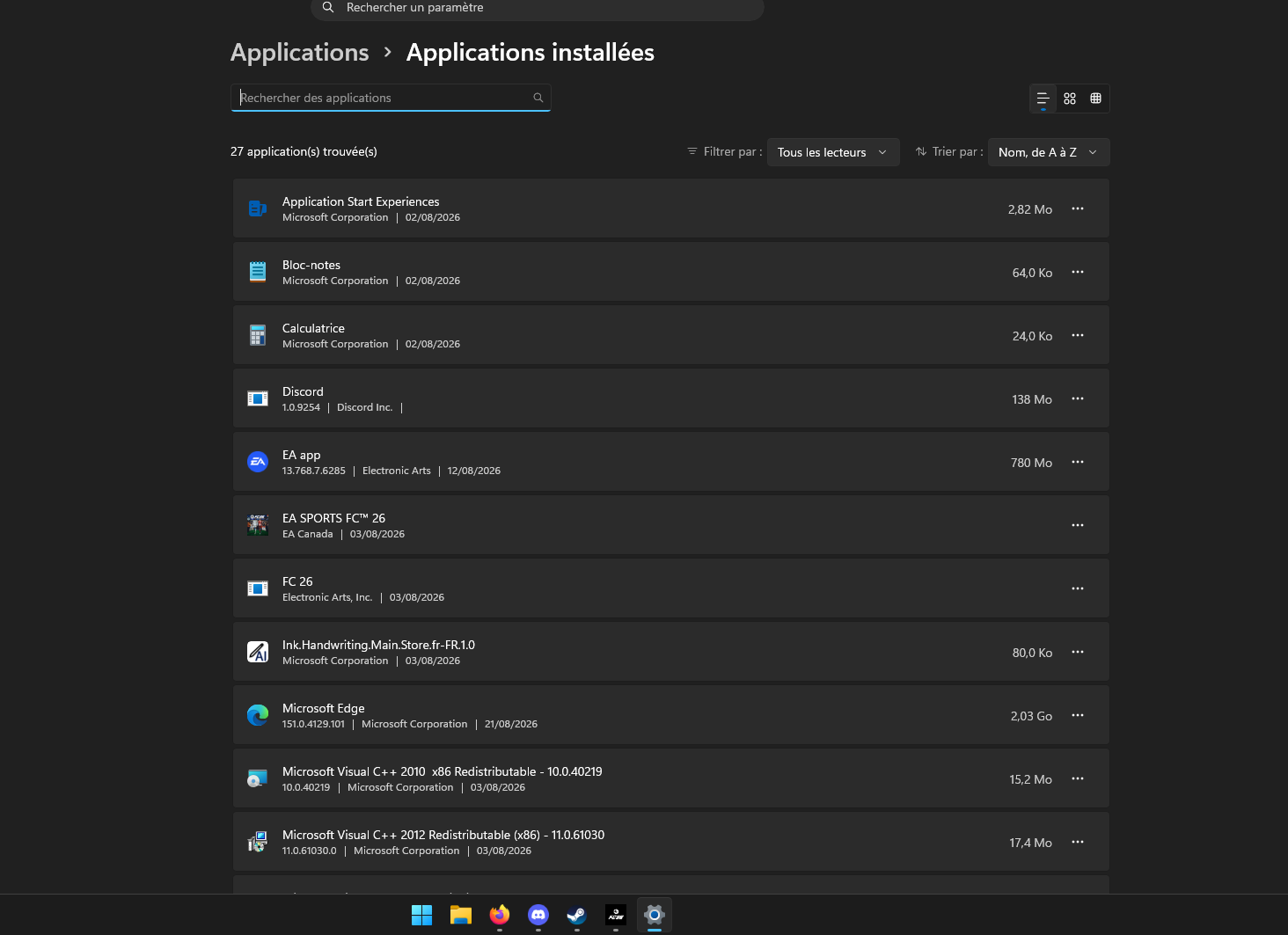Click the '138 Mo' size of Discord
The height and width of the screenshot is (935, 1288).
pyautogui.click(x=1032, y=399)
